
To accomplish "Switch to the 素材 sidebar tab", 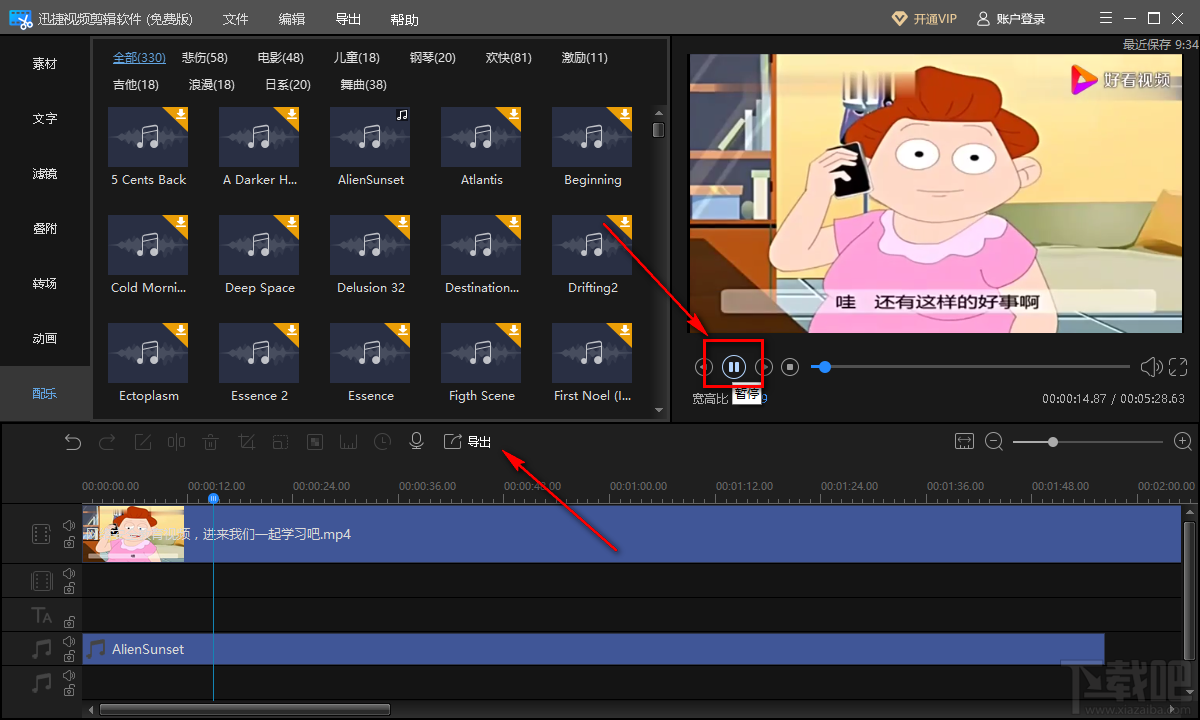I will 45,64.
